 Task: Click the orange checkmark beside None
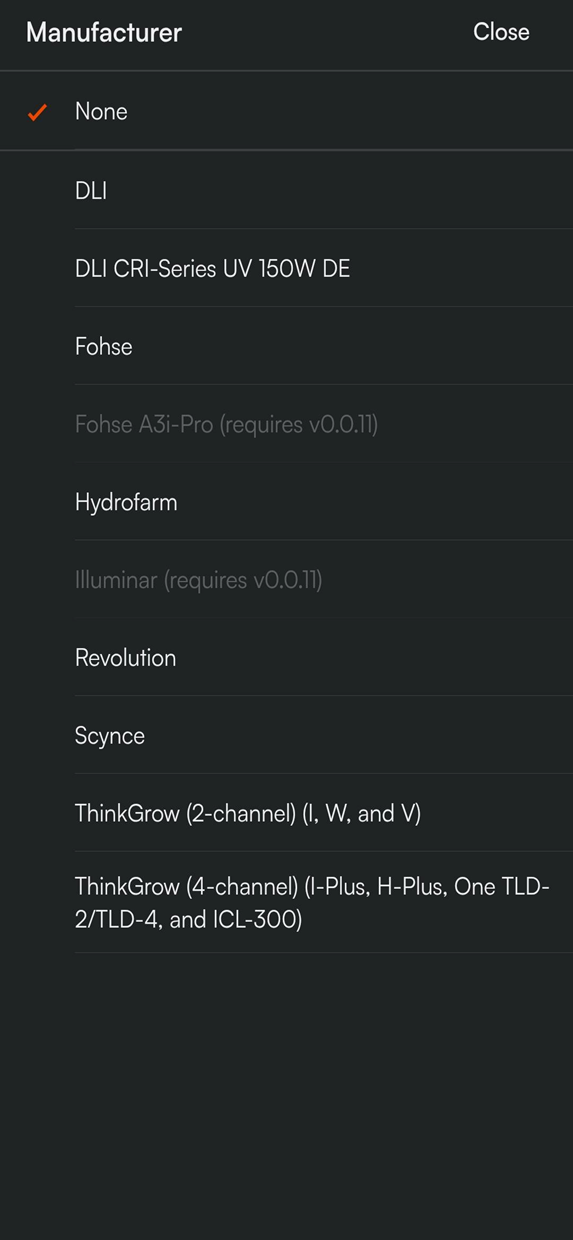[37, 113]
